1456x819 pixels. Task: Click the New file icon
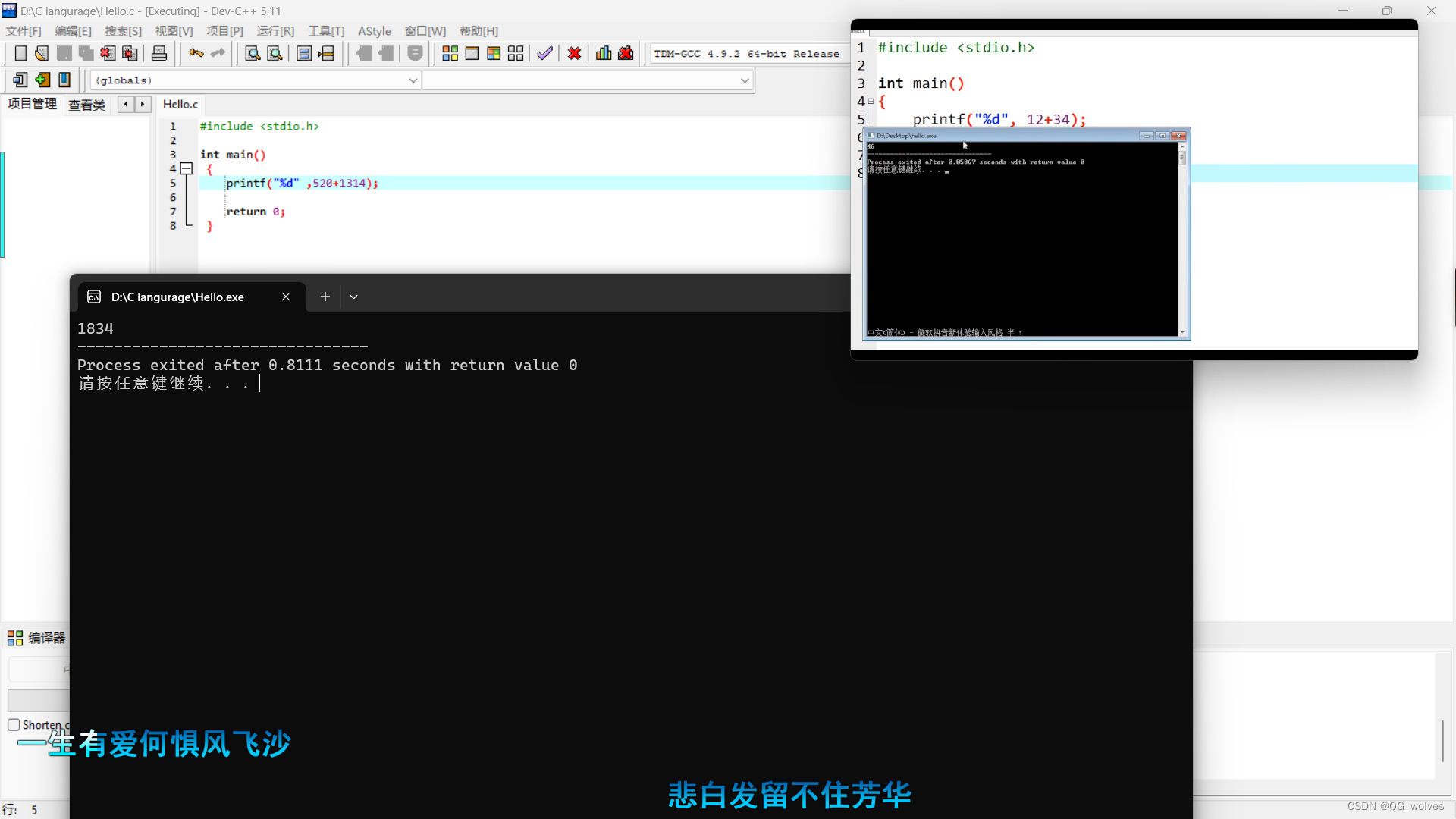click(20, 54)
